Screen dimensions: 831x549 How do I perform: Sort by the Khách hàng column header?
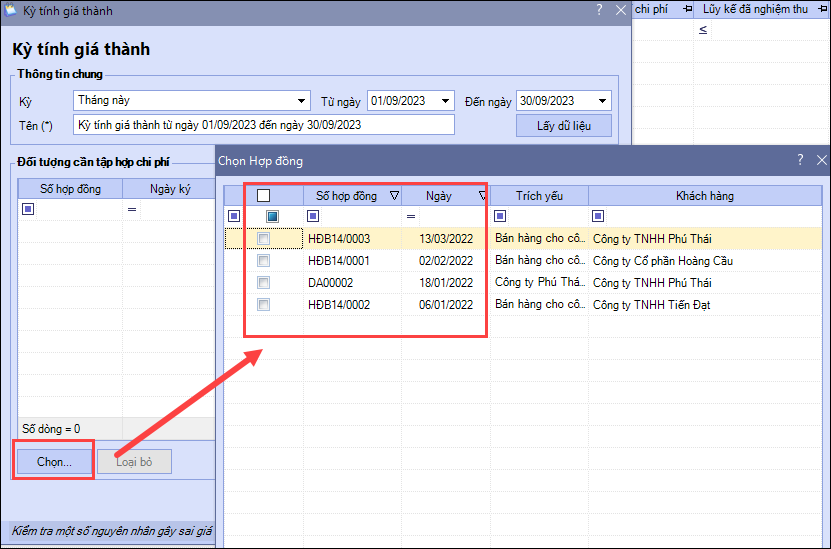(x=704, y=196)
